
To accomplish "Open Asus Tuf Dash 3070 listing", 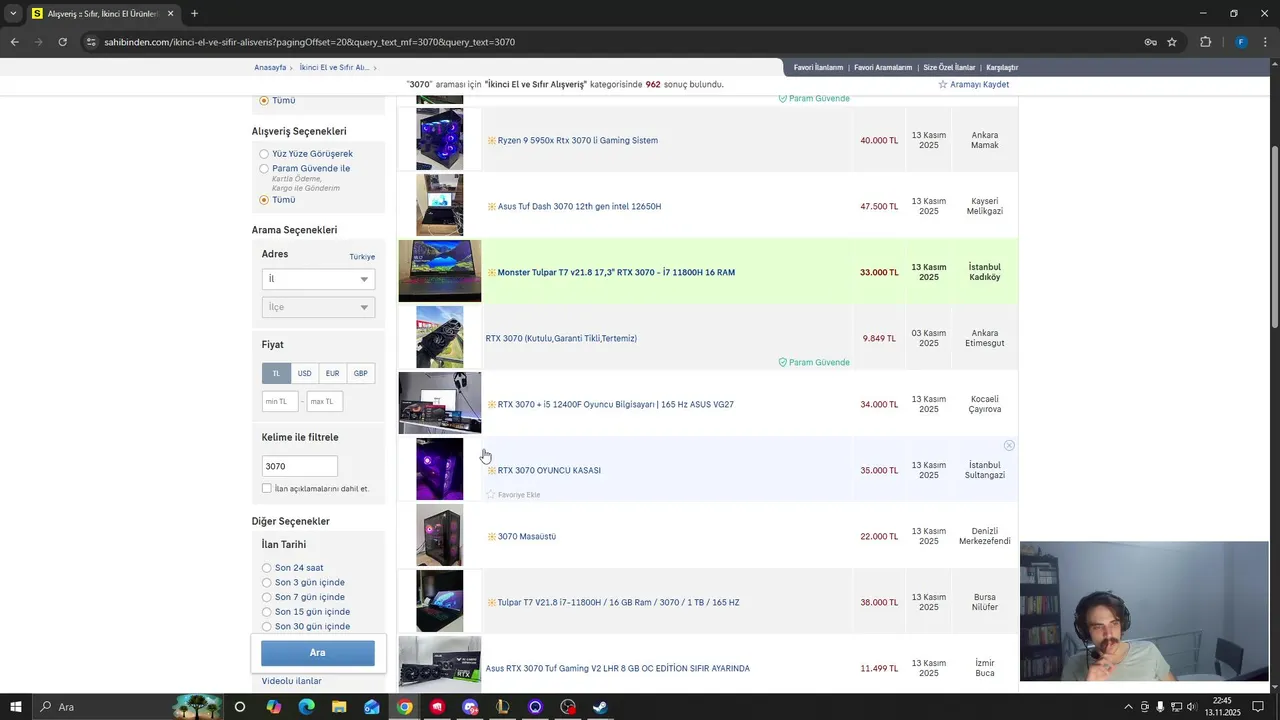I will tap(579, 206).
